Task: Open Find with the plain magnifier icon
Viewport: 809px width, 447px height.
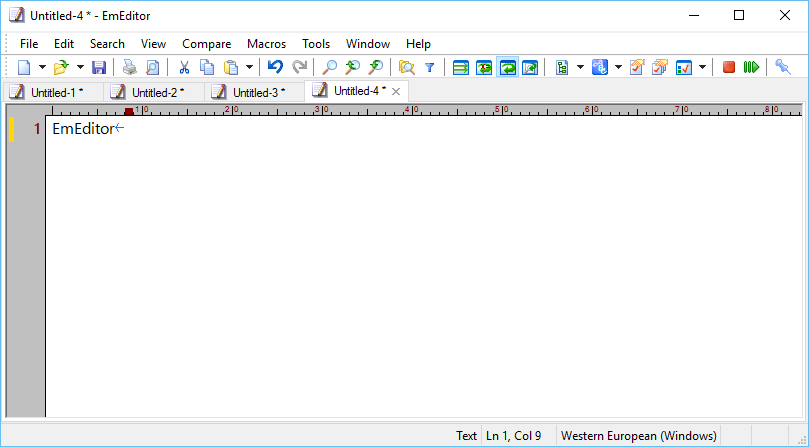Action: click(x=329, y=67)
